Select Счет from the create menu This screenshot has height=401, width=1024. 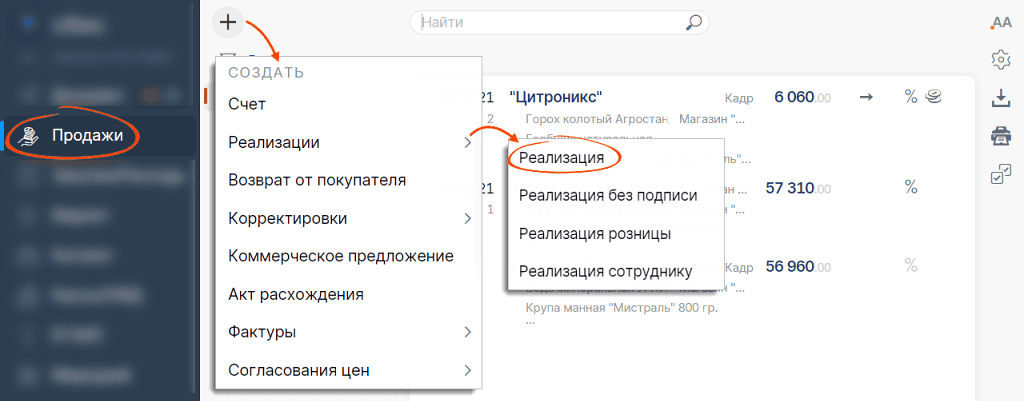247,103
